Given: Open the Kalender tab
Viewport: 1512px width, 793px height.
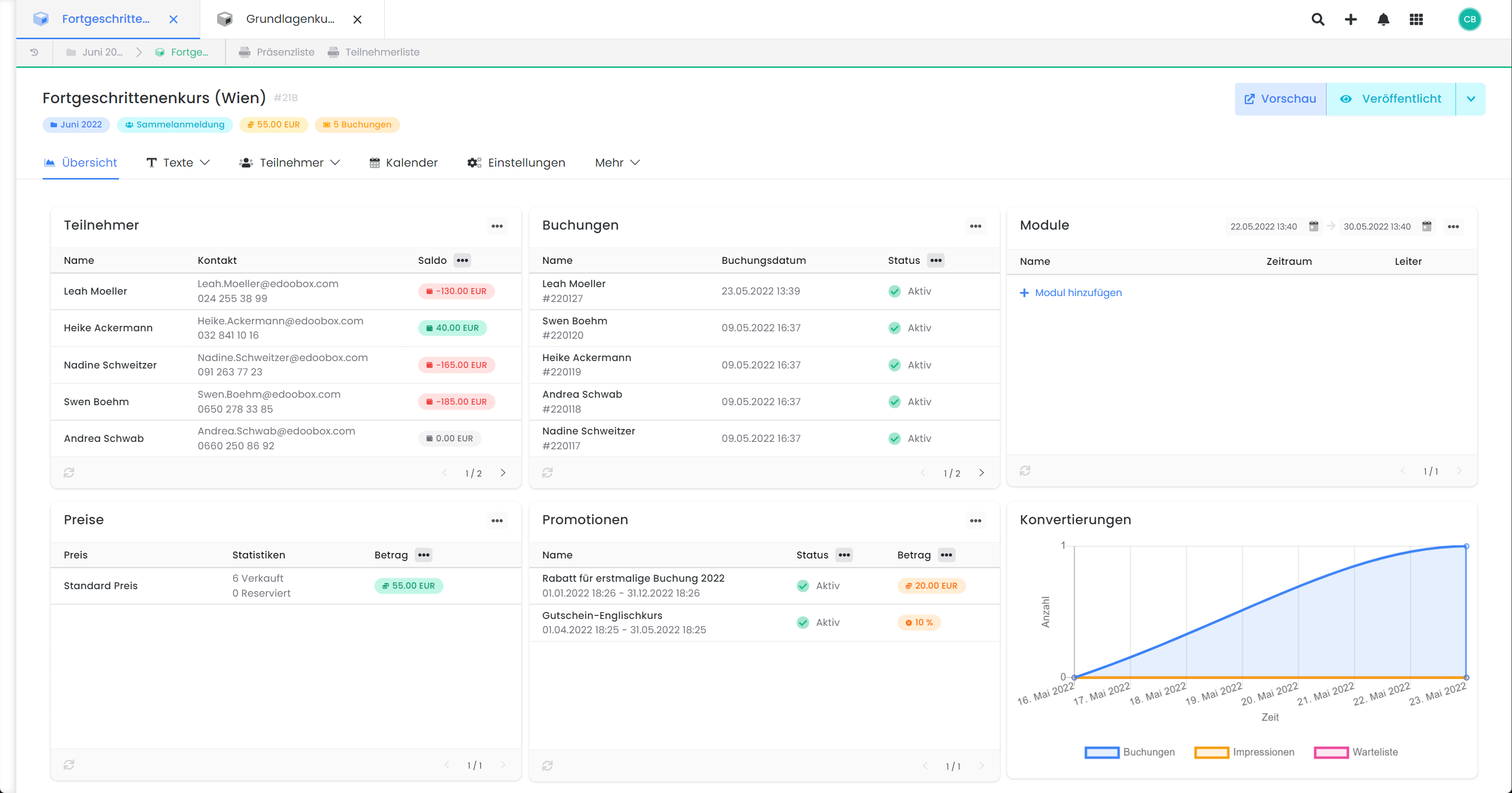Looking at the screenshot, I should point(404,163).
